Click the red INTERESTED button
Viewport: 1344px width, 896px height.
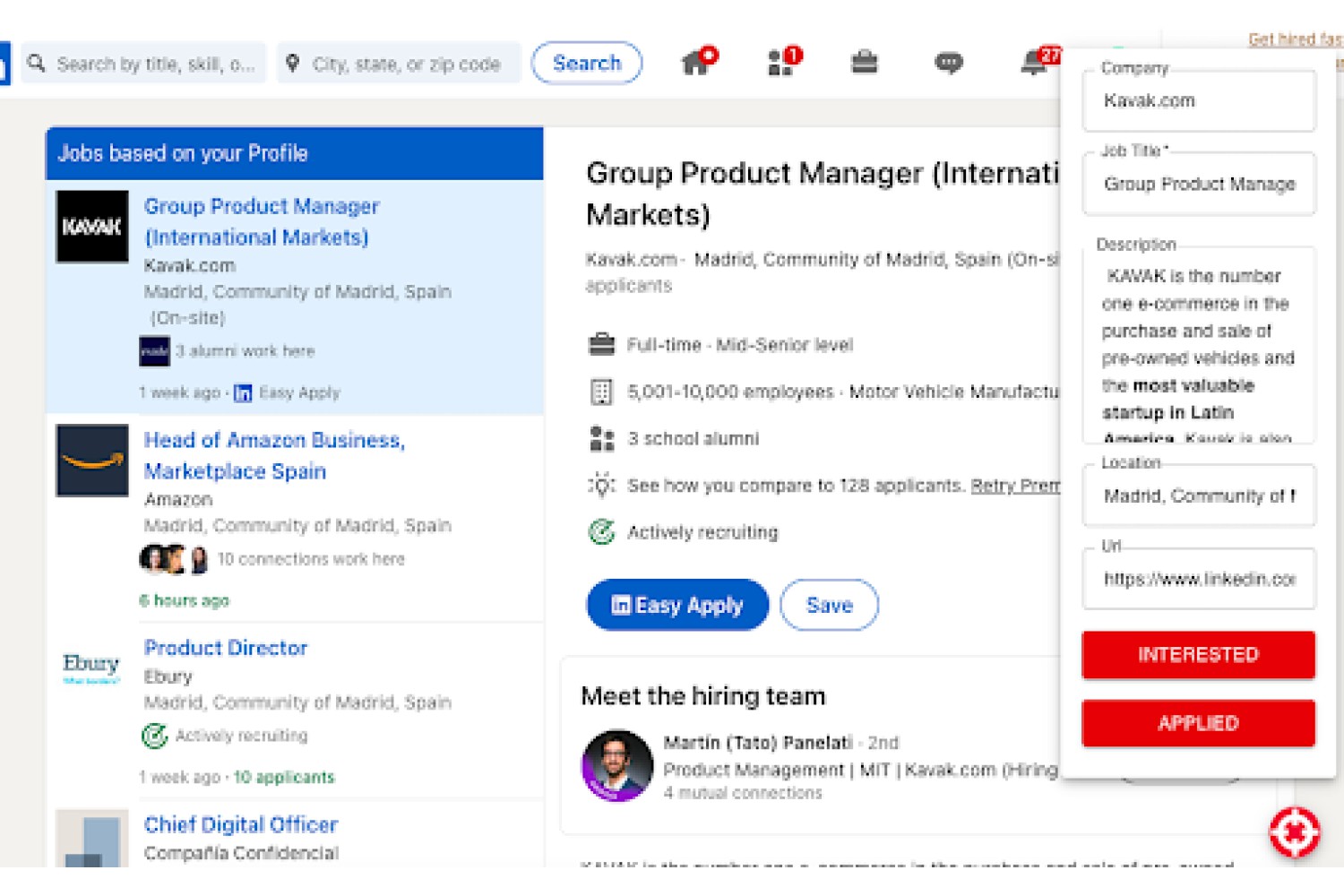tap(1198, 654)
